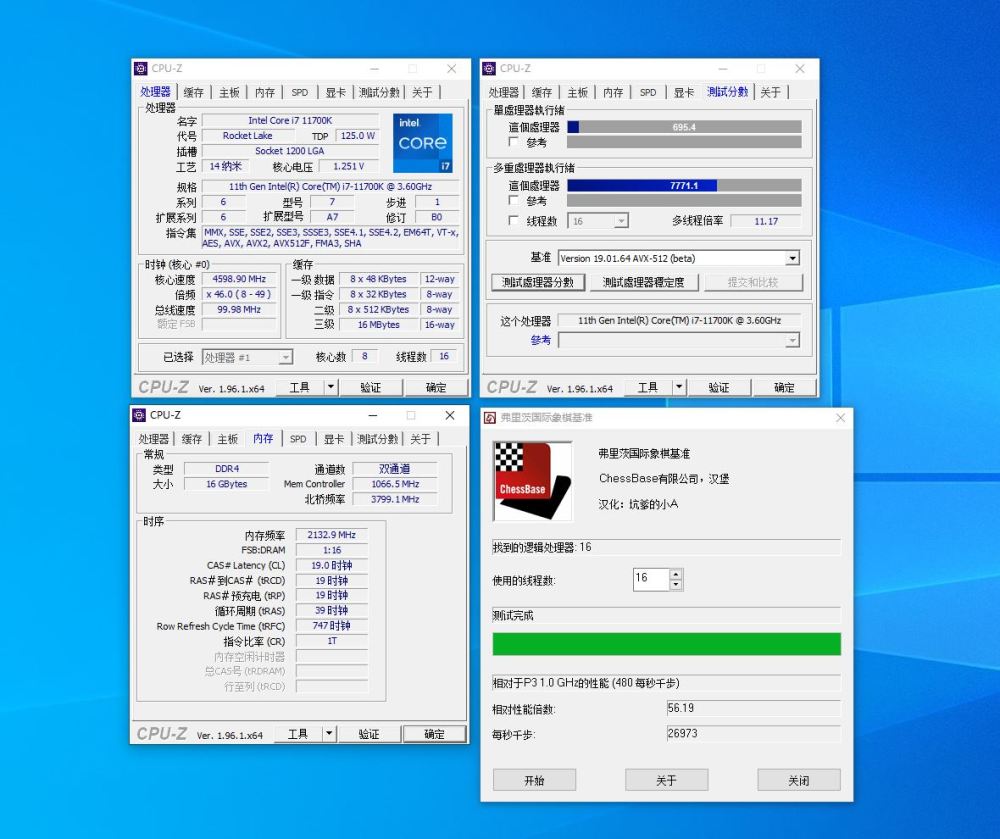The width and height of the screenshot is (1000, 839).
Task: Switch to the SPD tab
Action: click(x=299, y=91)
